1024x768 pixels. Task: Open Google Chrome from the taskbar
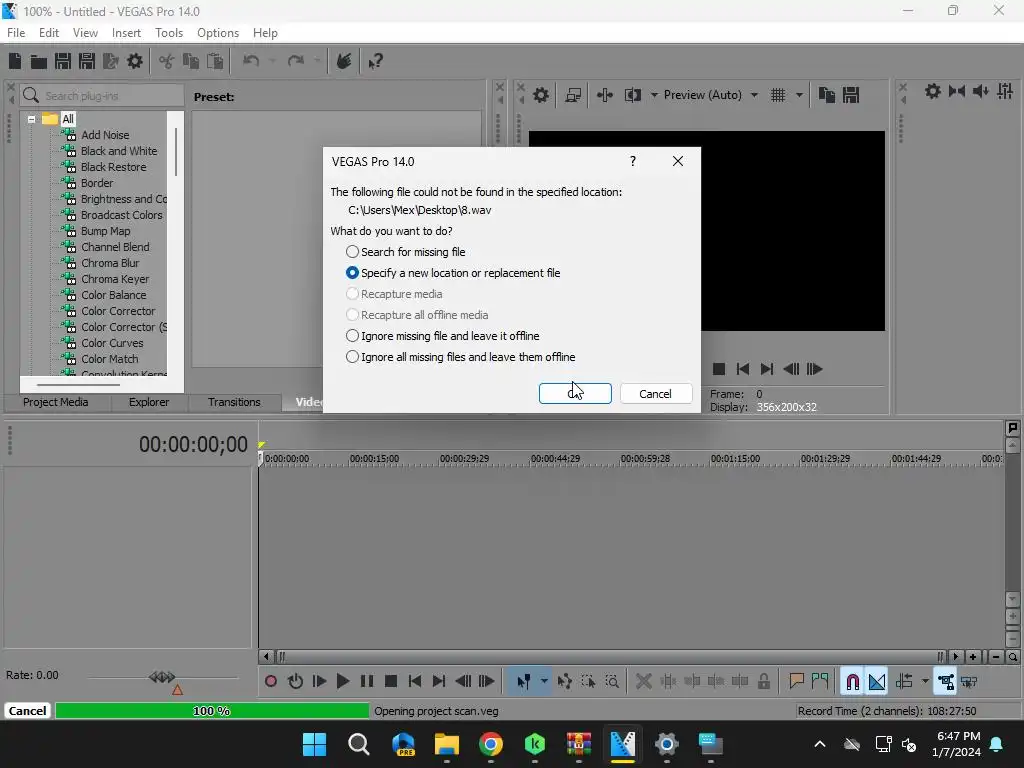pyautogui.click(x=490, y=744)
